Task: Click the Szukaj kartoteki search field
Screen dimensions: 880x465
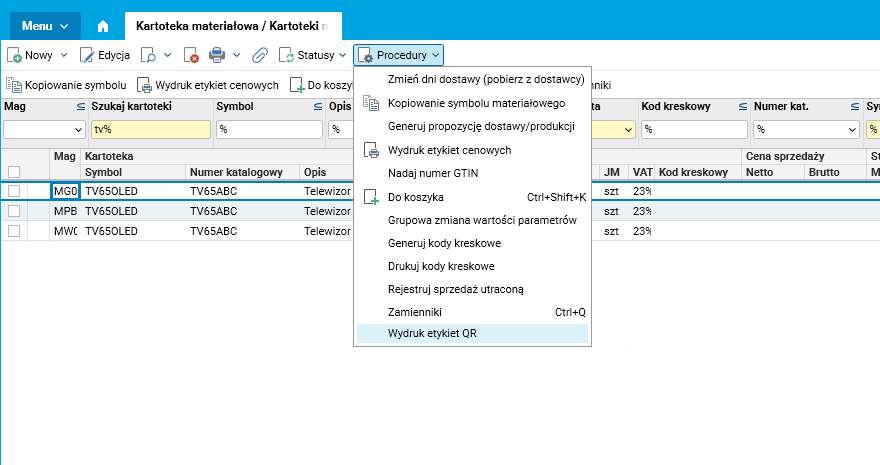Action: pyautogui.click(x=150, y=129)
